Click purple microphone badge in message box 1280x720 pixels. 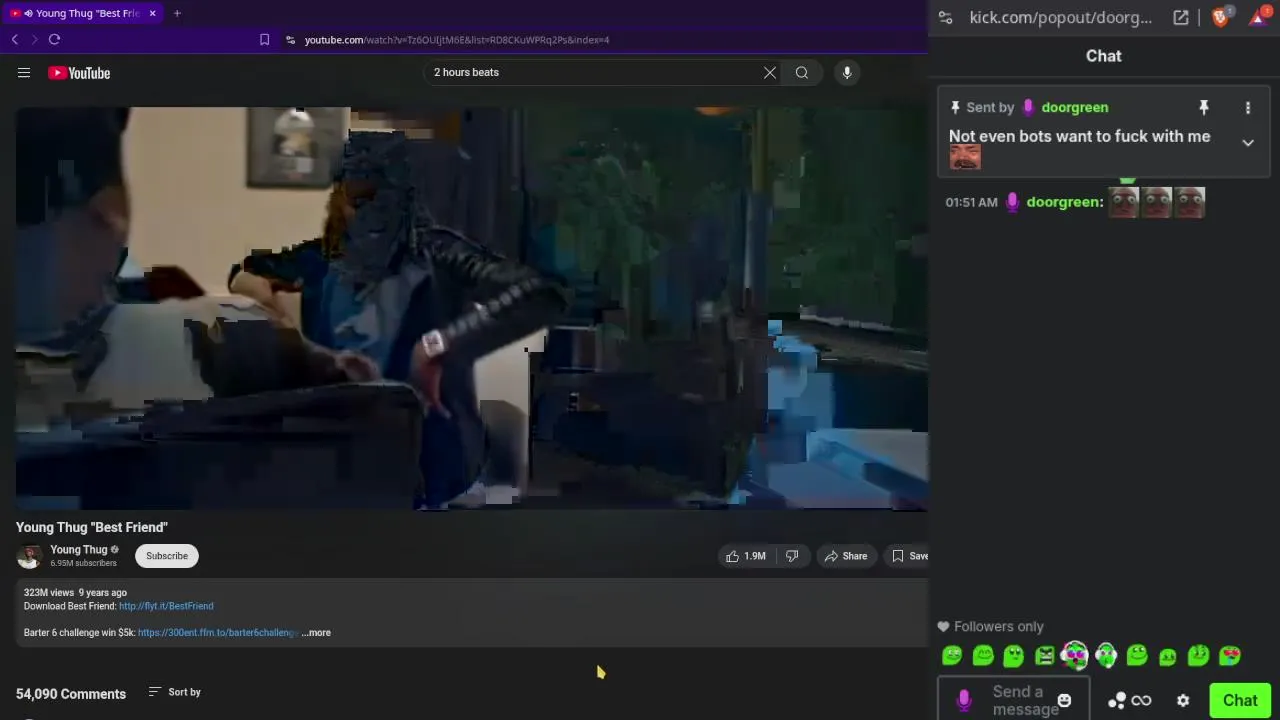pos(964,700)
